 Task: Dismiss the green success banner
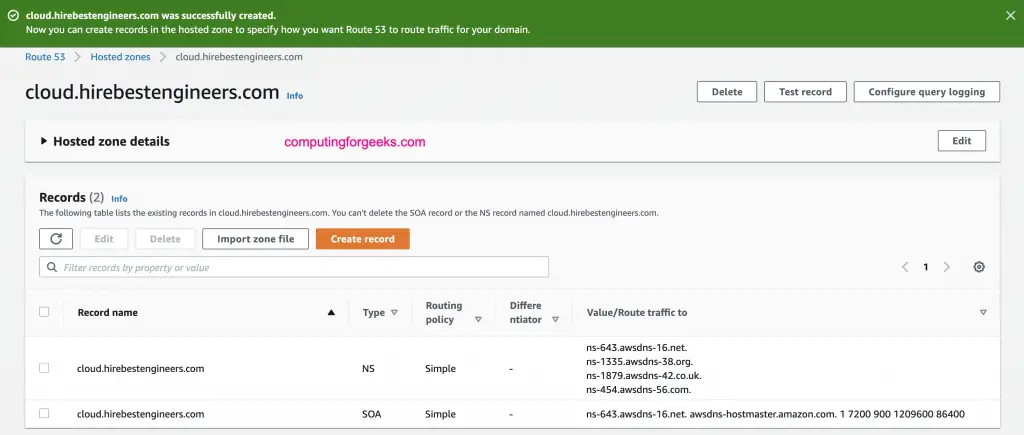[1010, 16]
